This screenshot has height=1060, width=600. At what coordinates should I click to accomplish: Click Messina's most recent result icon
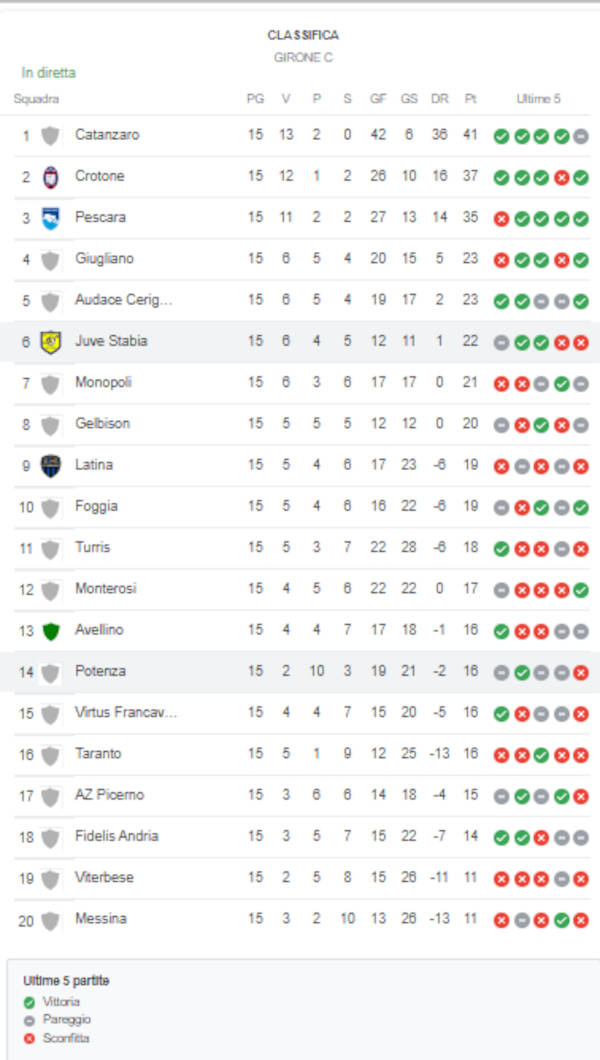(x=581, y=920)
